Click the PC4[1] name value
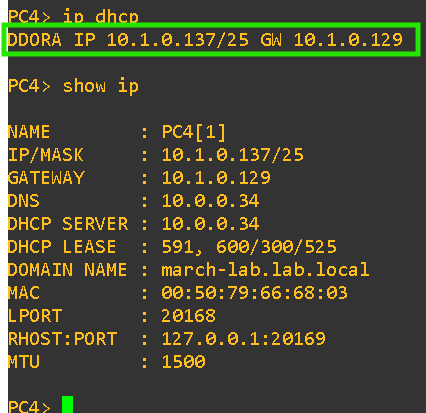This screenshot has width=426, height=413. pyautogui.click(x=194, y=132)
